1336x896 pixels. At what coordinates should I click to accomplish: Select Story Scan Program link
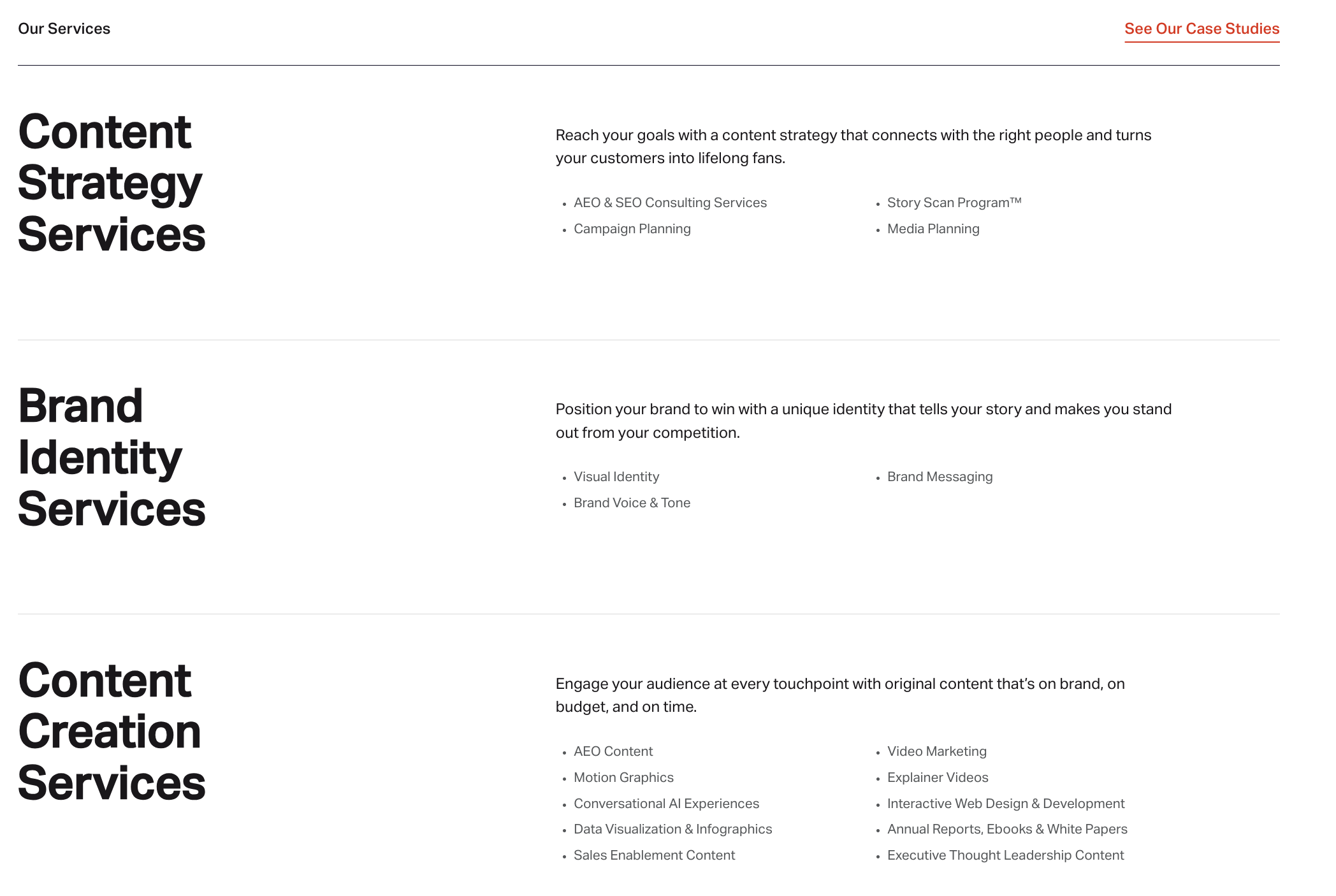pyautogui.click(x=954, y=203)
